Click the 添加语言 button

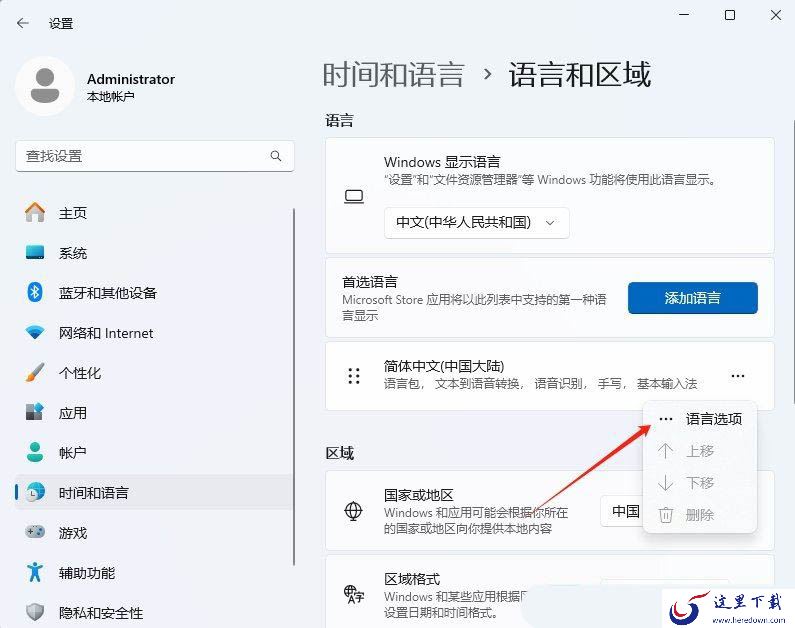pos(693,298)
